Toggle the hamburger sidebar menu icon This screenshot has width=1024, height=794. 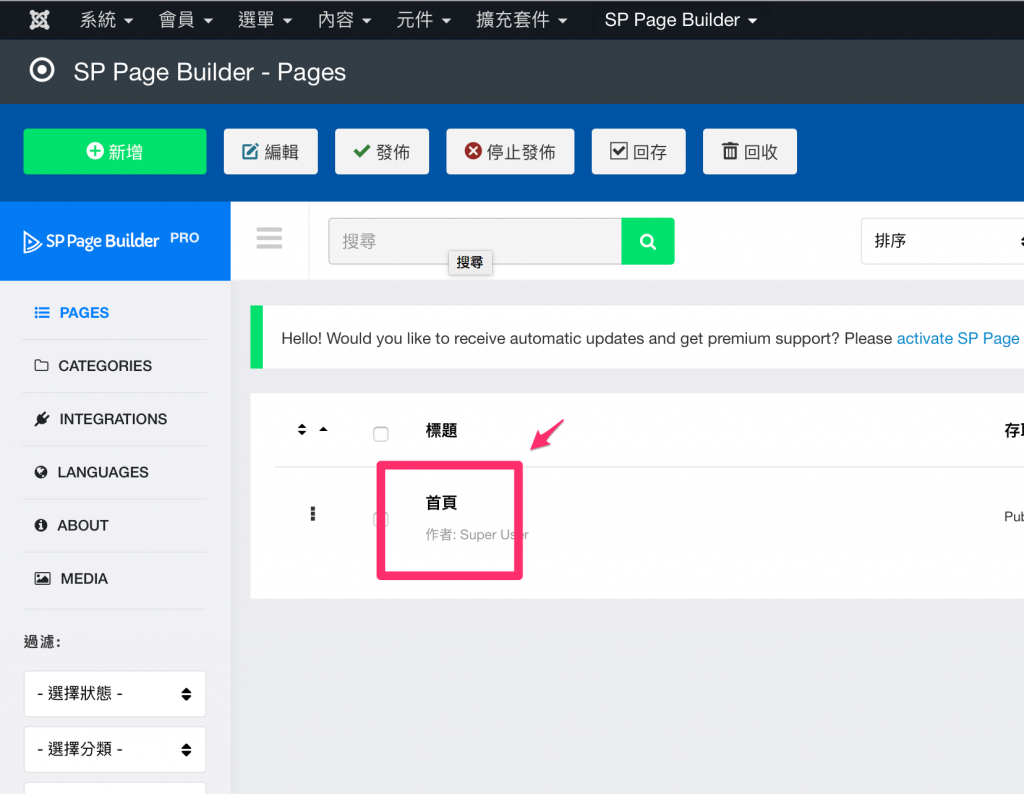click(x=269, y=238)
